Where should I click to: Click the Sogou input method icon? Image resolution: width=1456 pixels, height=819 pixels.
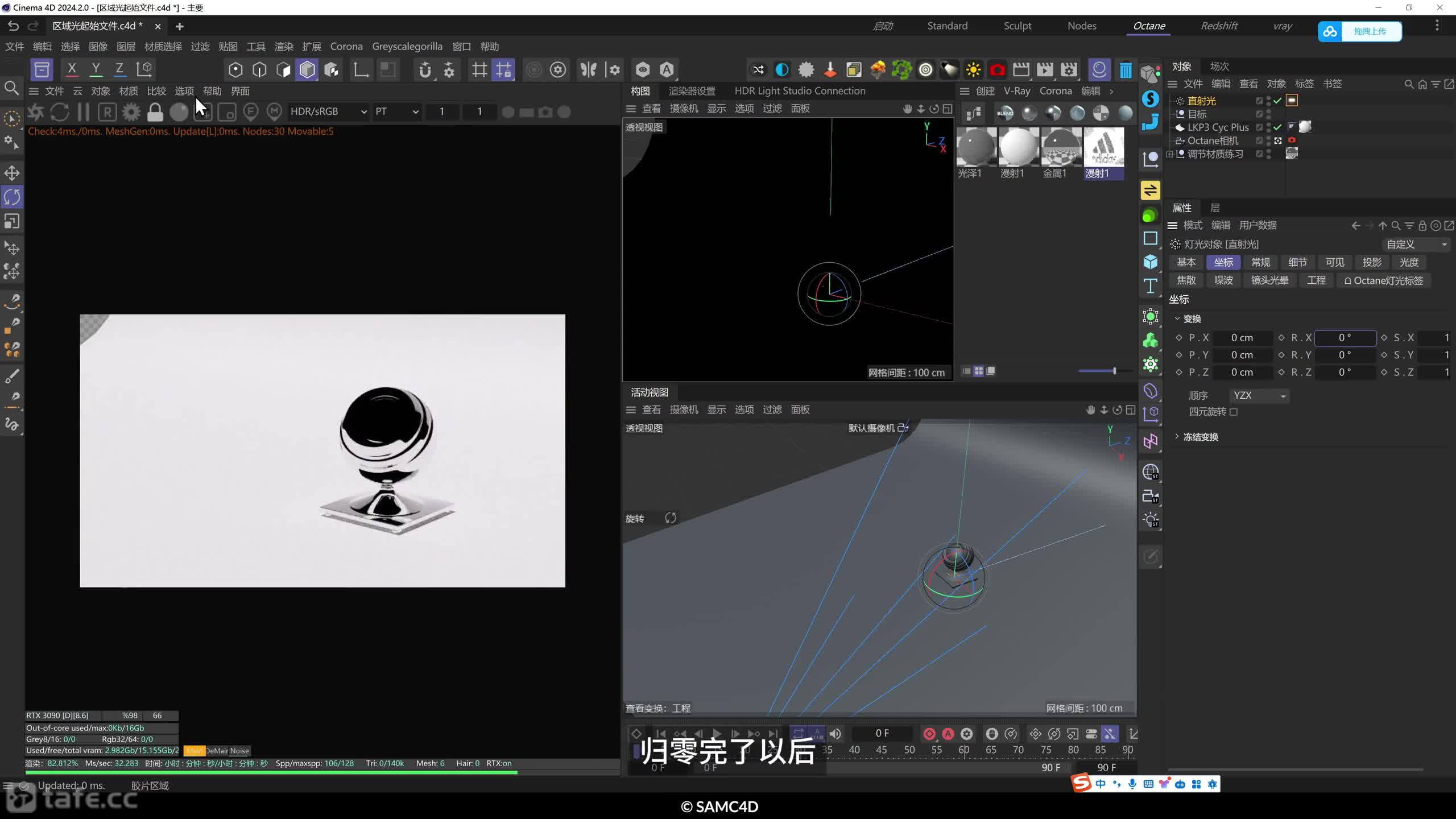tap(1082, 784)
